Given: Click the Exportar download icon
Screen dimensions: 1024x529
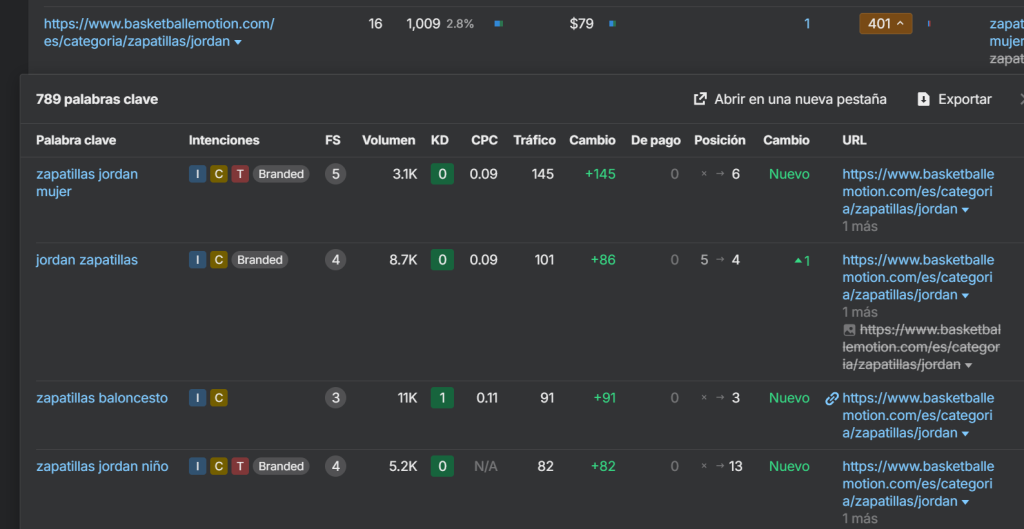Looking at the screenshot, I should [923, 99].
